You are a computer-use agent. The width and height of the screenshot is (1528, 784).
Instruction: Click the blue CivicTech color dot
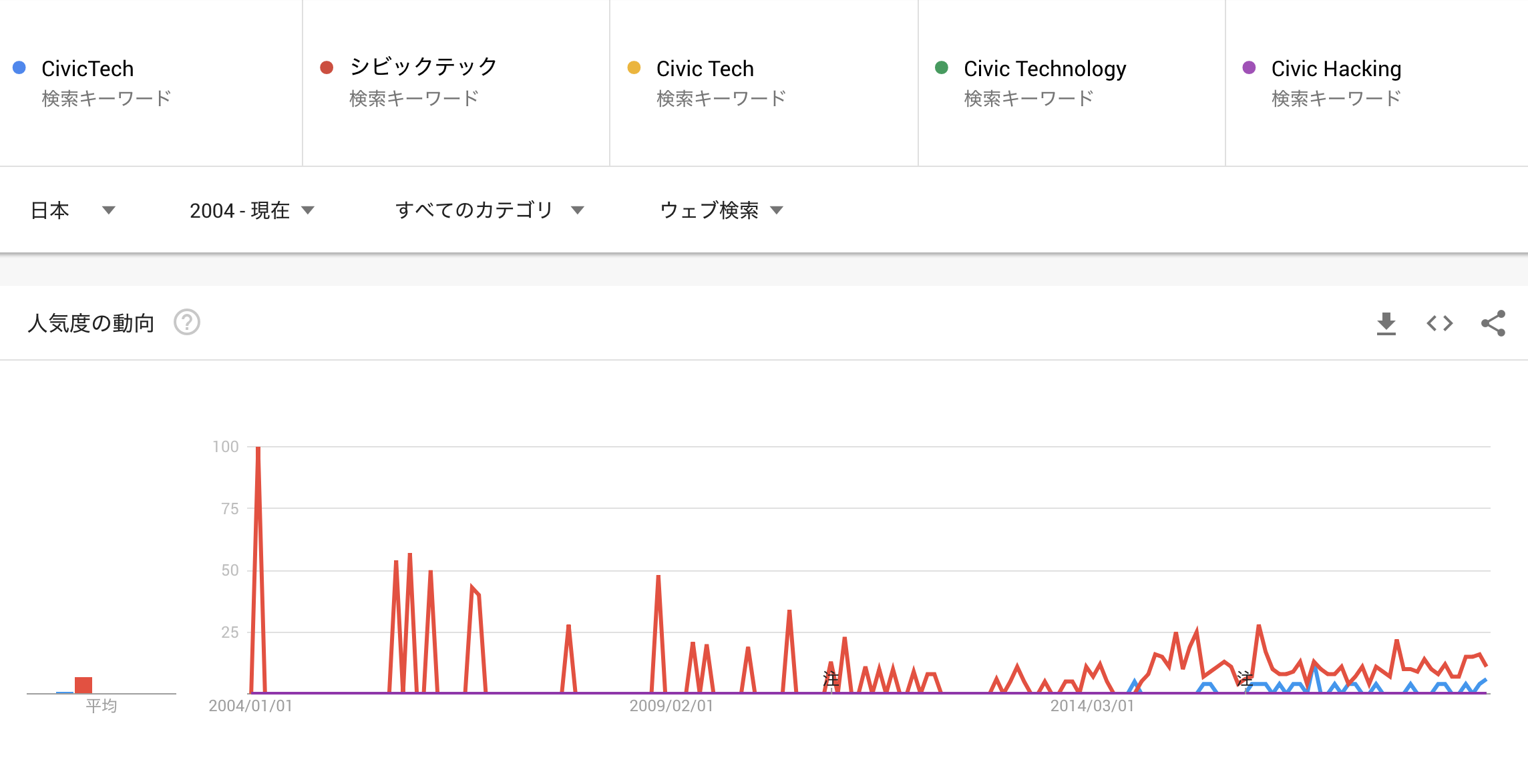pyautogui.click(x=19, y=67)
